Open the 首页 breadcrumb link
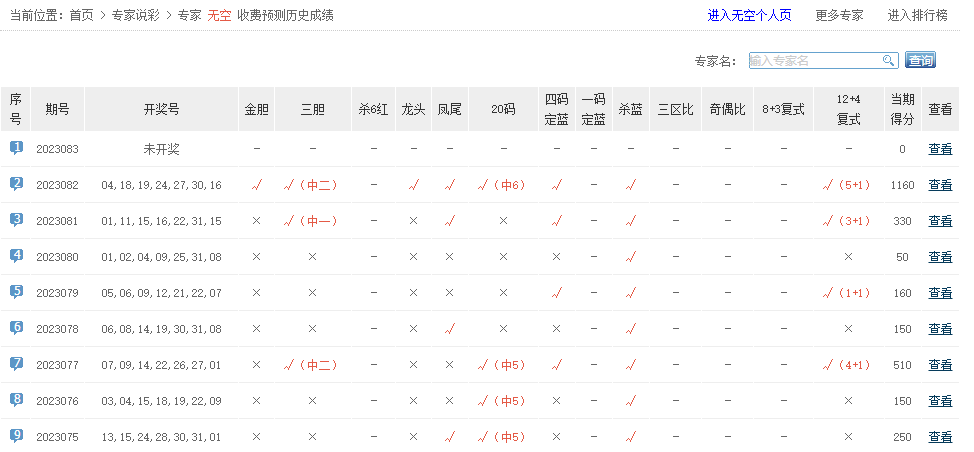 (81, 15)
